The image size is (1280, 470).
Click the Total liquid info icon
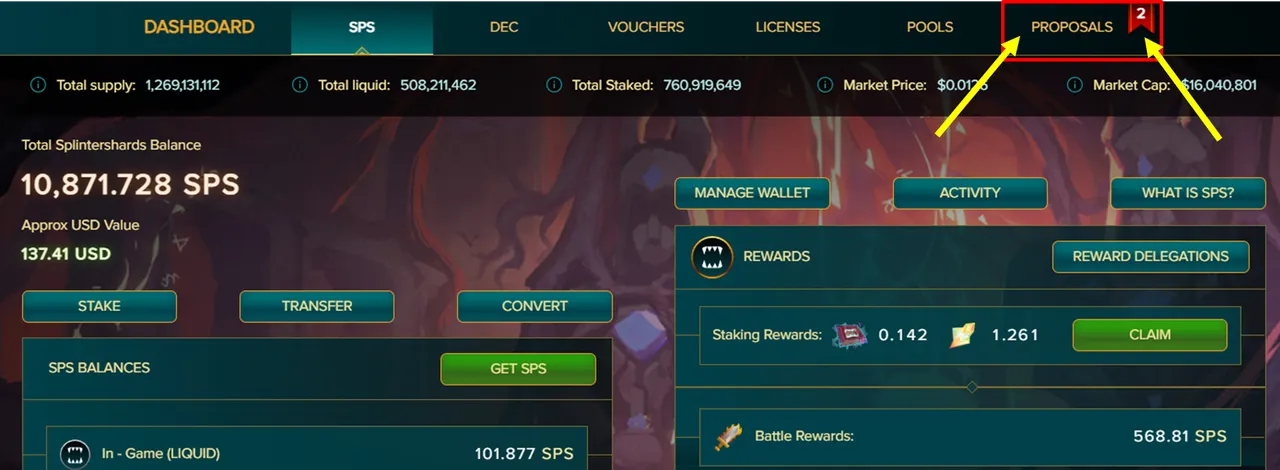(300, 85)
